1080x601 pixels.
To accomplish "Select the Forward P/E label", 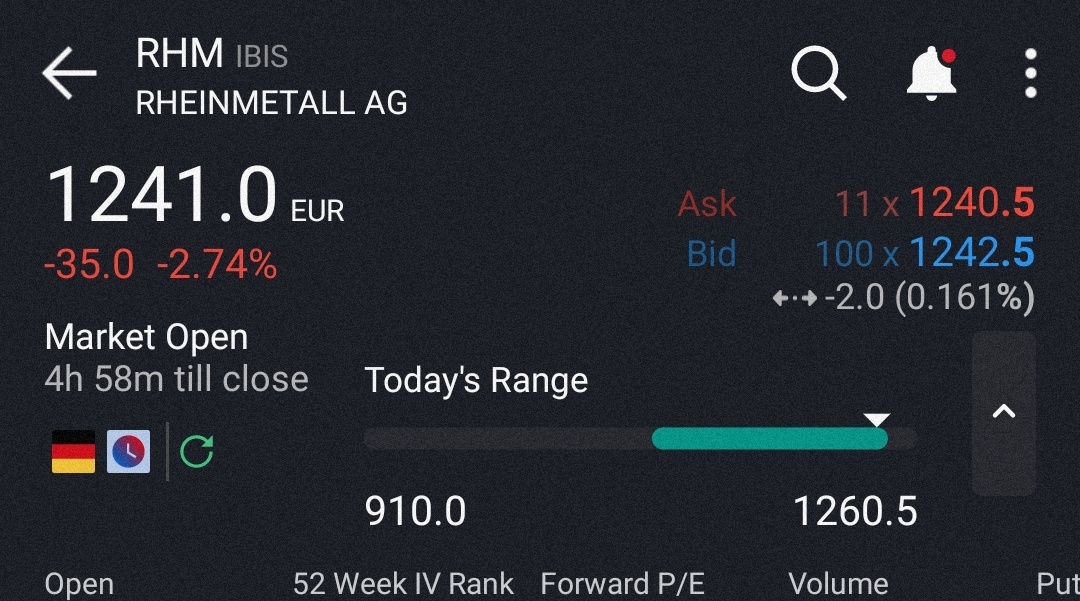I will (622, 584).
